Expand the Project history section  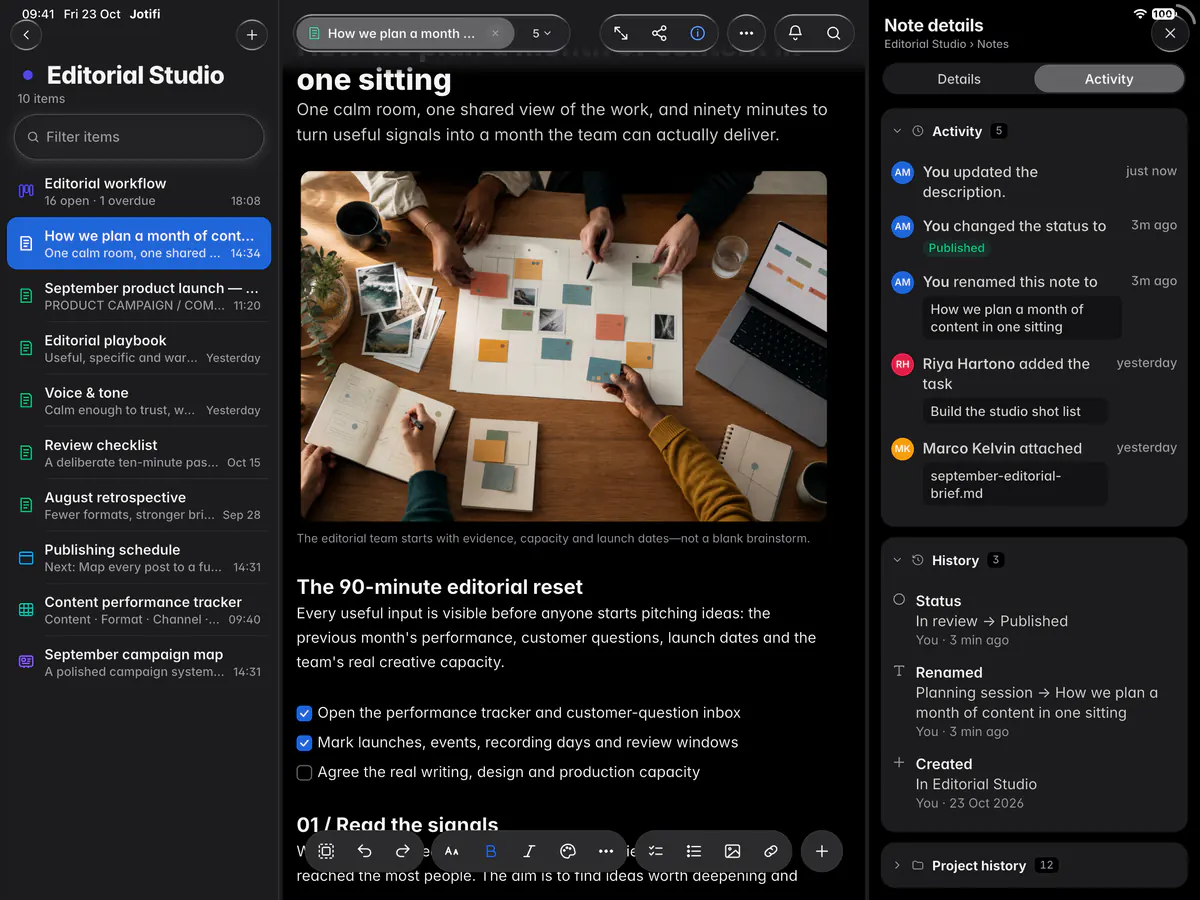pos(897,865)
